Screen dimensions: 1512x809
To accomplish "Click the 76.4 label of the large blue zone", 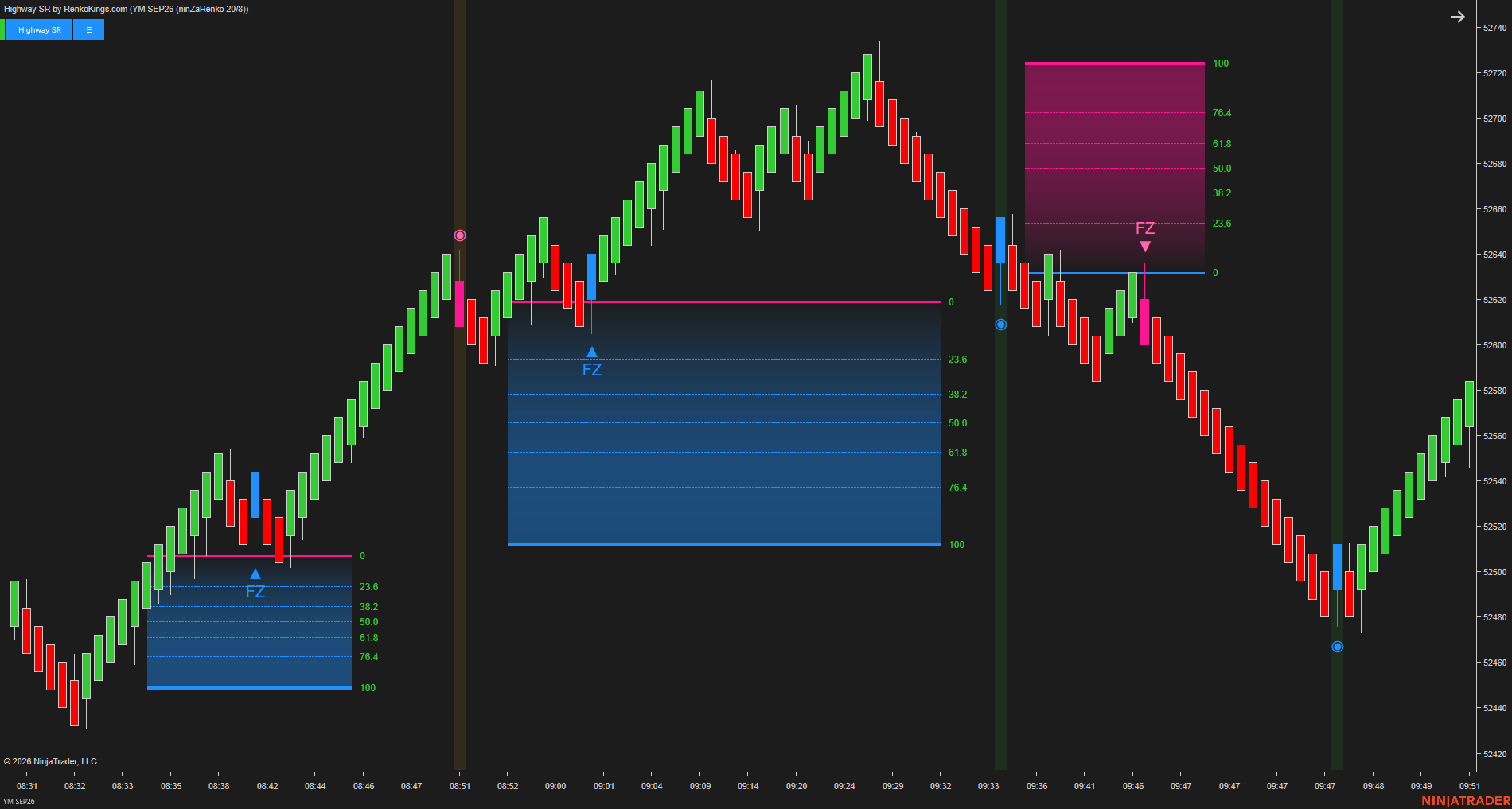I will [957, 488].
